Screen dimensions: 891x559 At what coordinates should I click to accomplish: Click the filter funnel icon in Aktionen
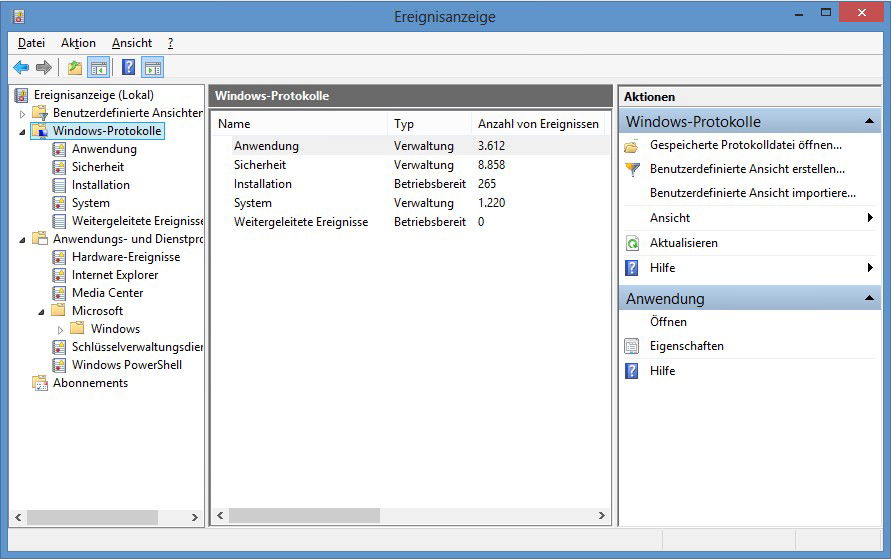pos(632,169)
